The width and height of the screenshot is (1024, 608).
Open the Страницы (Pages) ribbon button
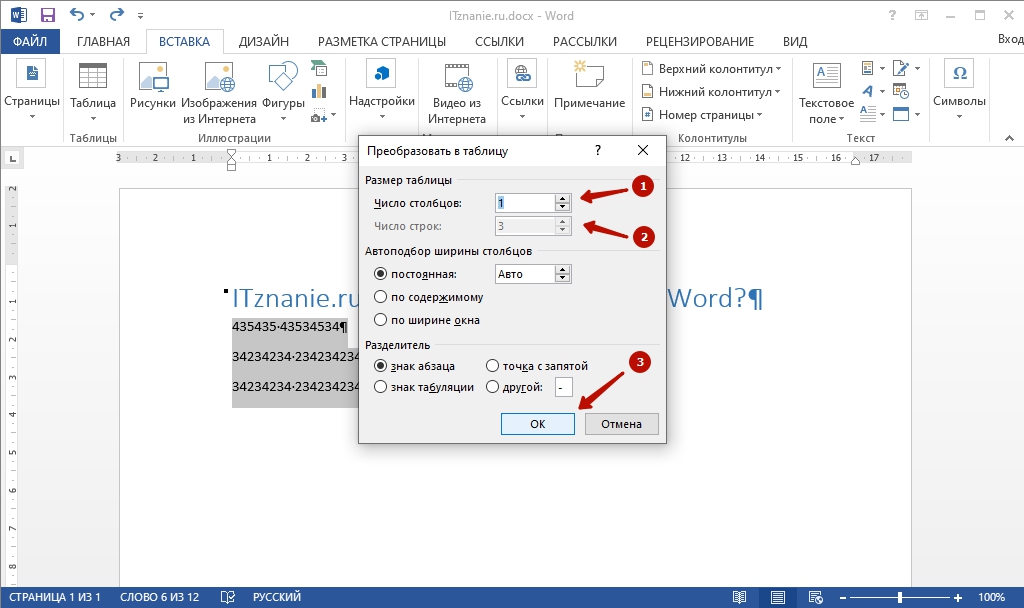tap(31, 90)
